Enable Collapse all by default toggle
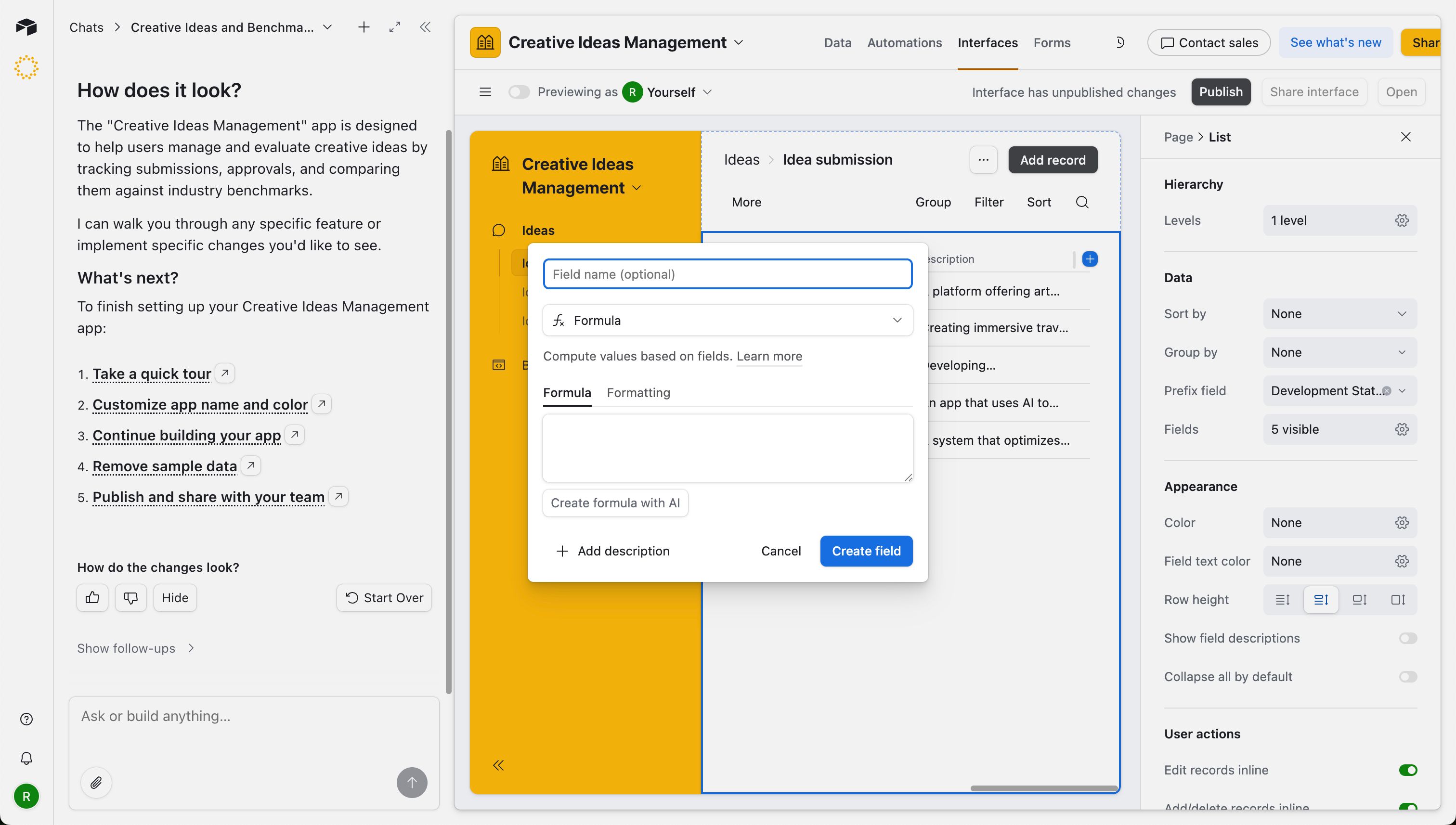 pyautogui.click(x=1408, y=677)
